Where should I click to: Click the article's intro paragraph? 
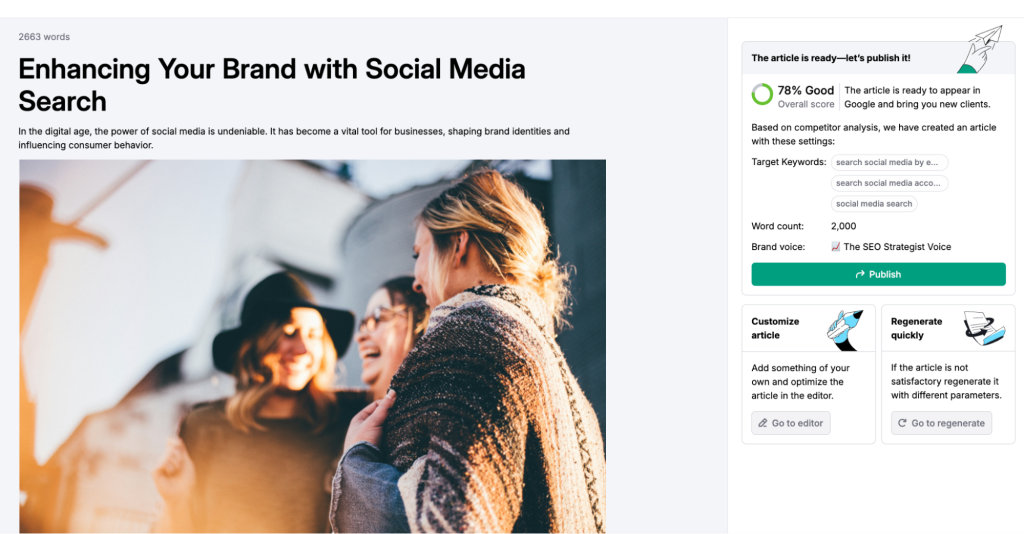pos(294,138)
